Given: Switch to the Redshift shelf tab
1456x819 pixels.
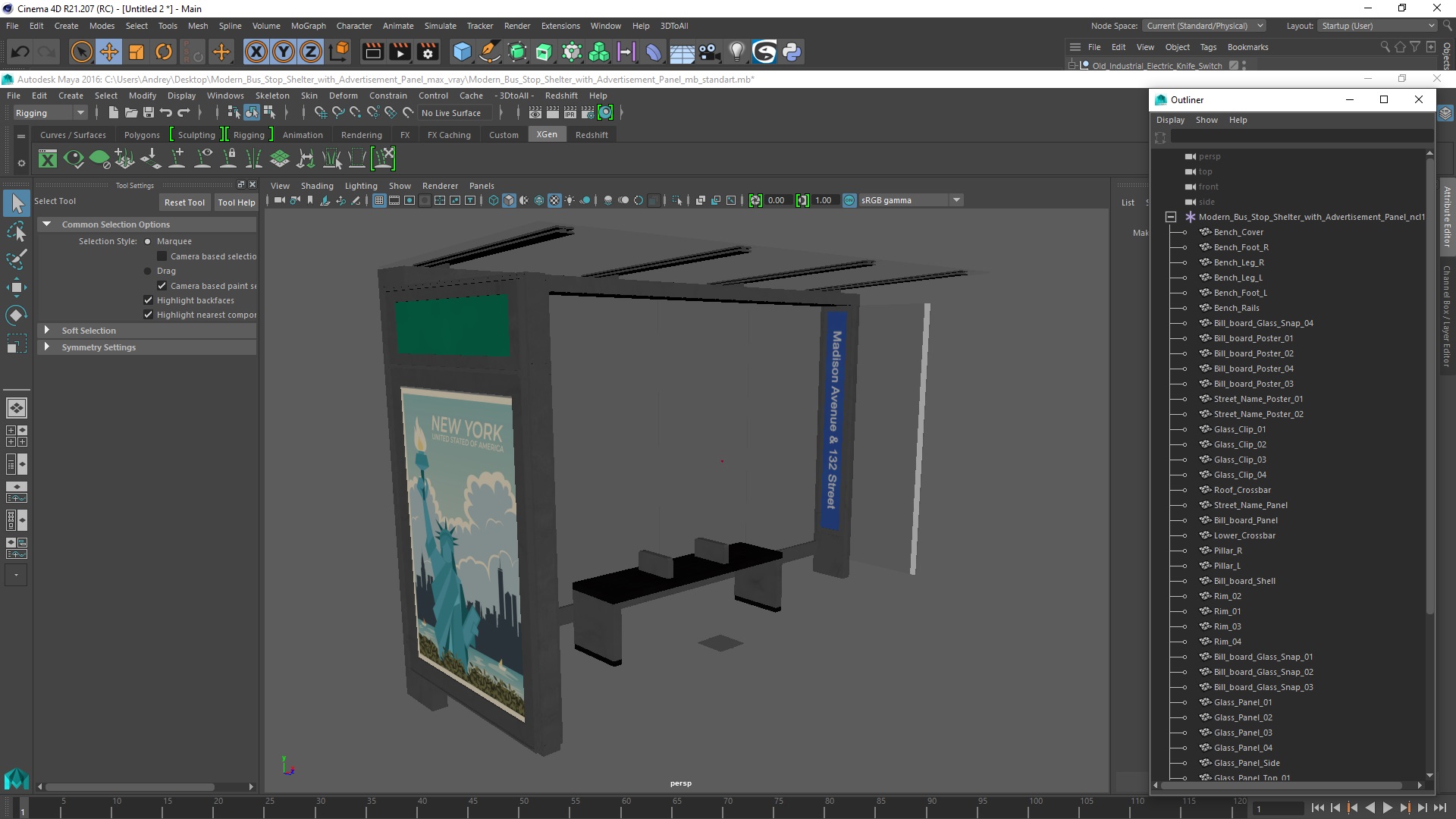Looking at the screenshot, I should (x=591, y=135).
